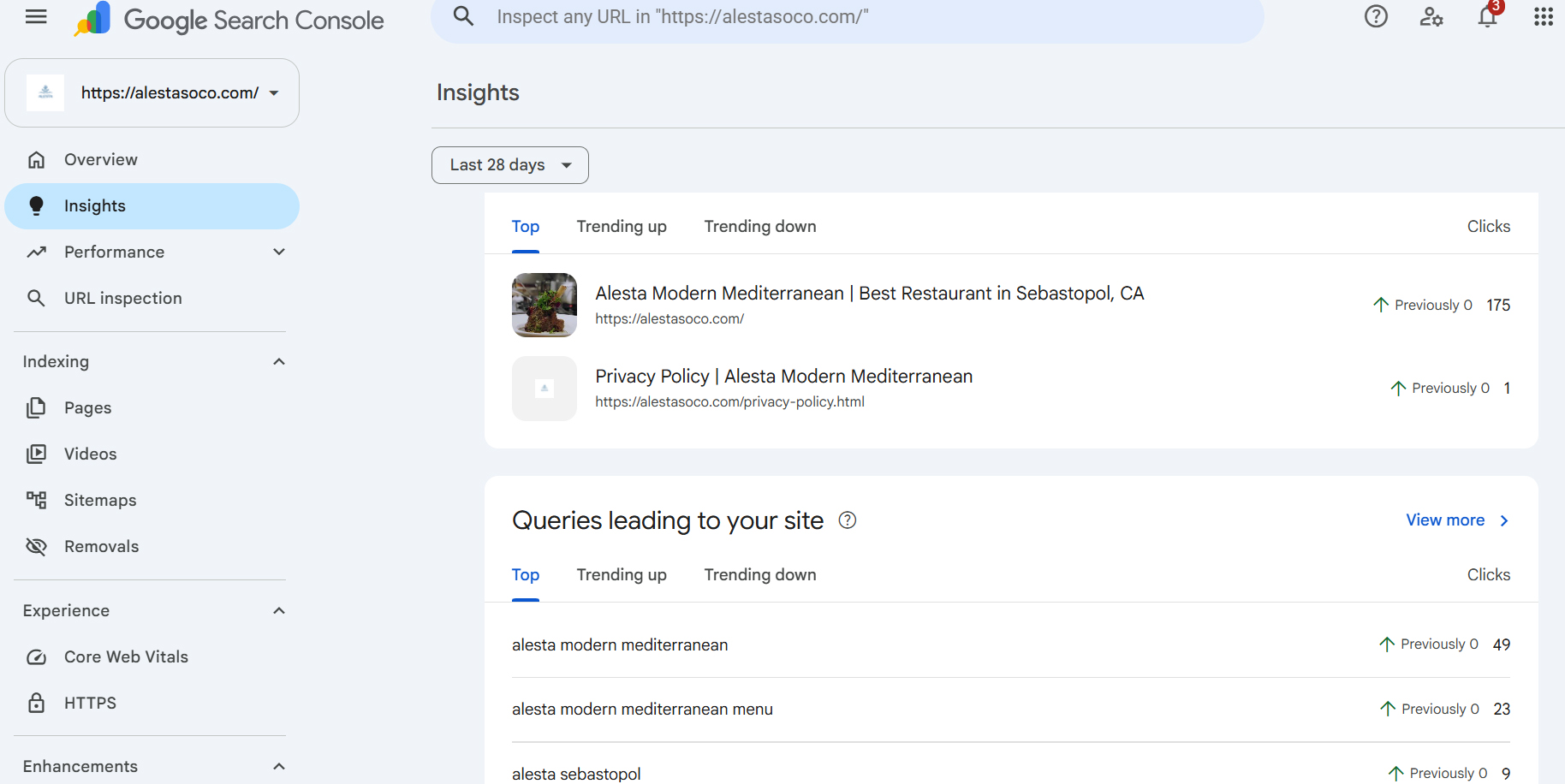The width and height of the screenshot is (1565, 784).
Task: Click the Performance trend icon
Action: (x=36, y=252)
